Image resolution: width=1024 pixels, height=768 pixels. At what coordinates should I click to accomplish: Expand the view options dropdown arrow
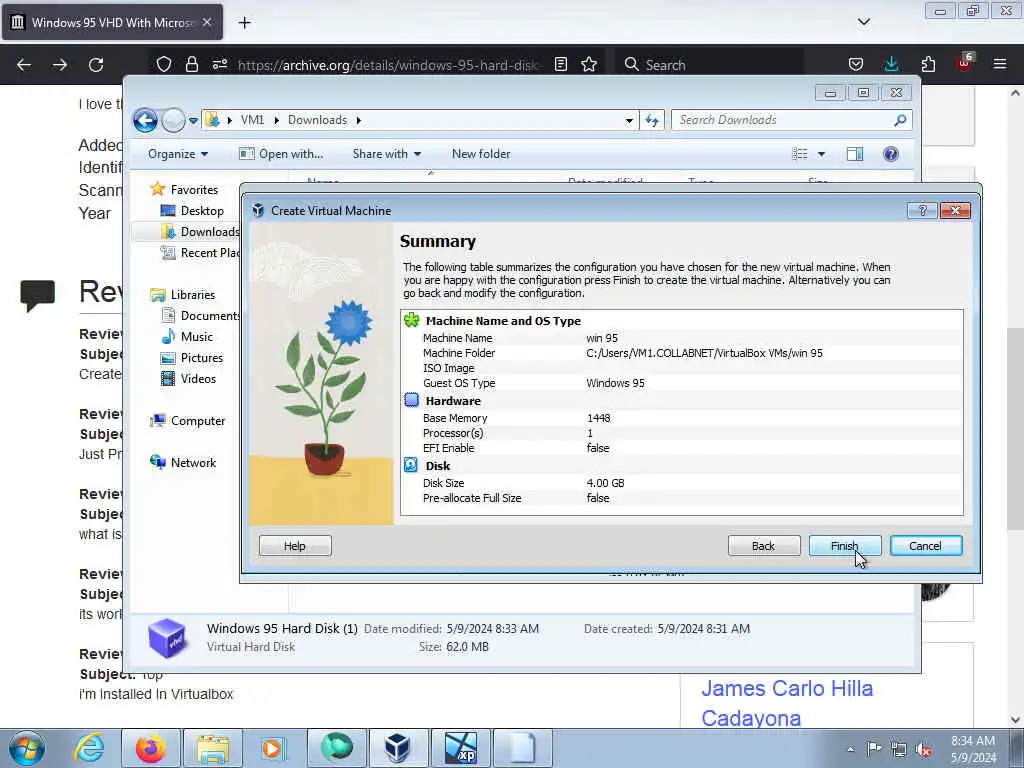[822, 154]
